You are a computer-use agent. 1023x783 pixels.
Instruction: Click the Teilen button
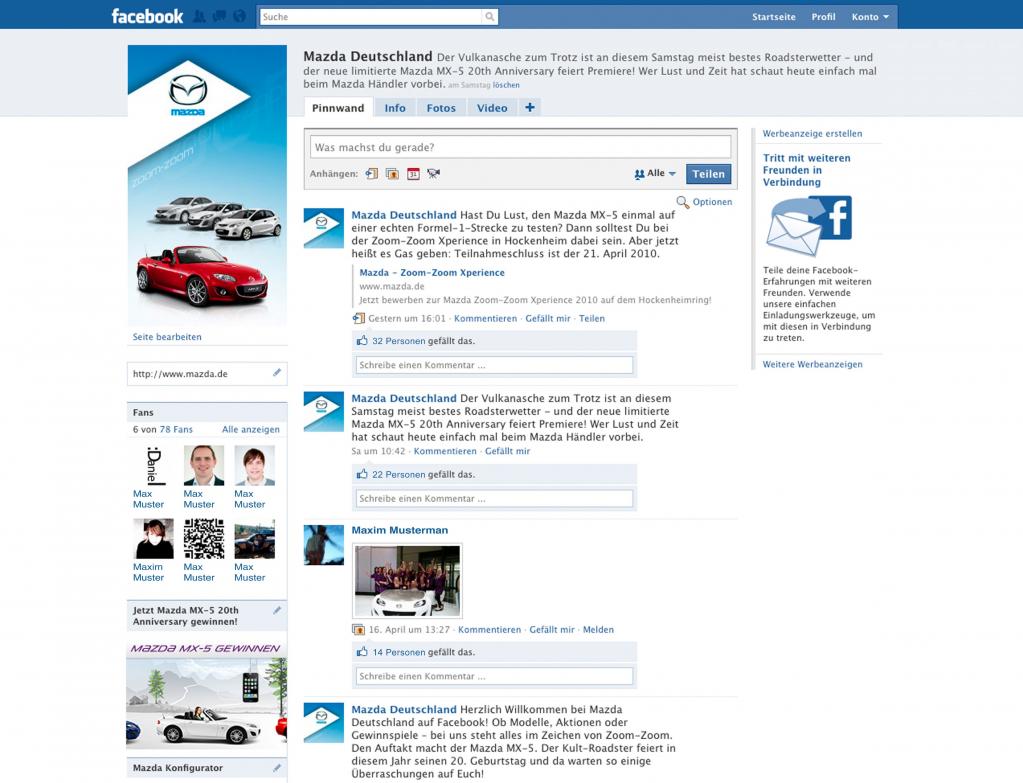click(709, 174)
